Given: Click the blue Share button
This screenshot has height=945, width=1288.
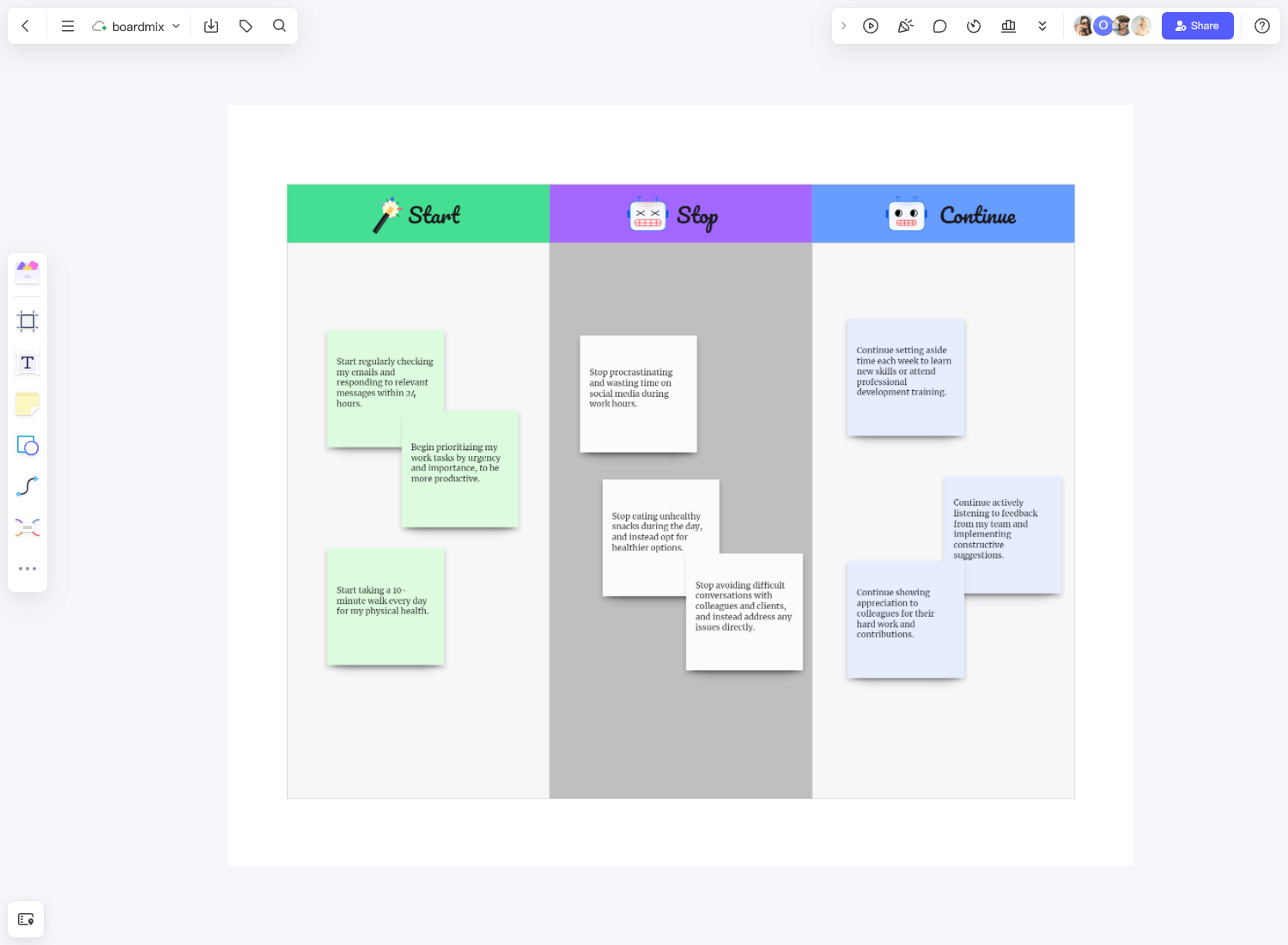Looking at the screenshot, I should [x=1197, y=26].
